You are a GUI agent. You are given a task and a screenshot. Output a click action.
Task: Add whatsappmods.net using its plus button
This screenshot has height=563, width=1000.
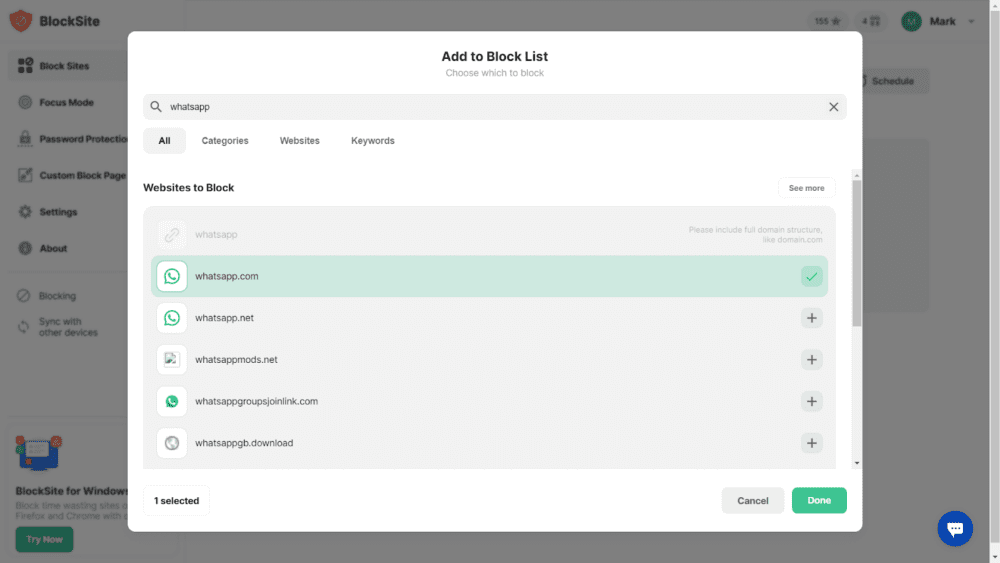pos(811,360)
